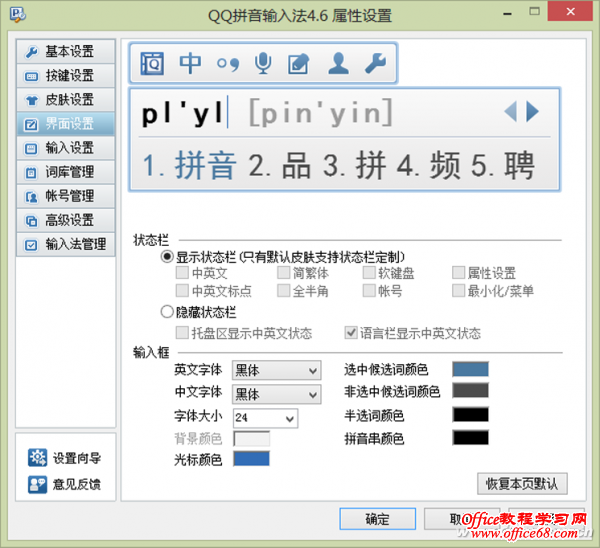
Task: Click the handwriting edit icon in preview bar
Action: tap(298, 64)
